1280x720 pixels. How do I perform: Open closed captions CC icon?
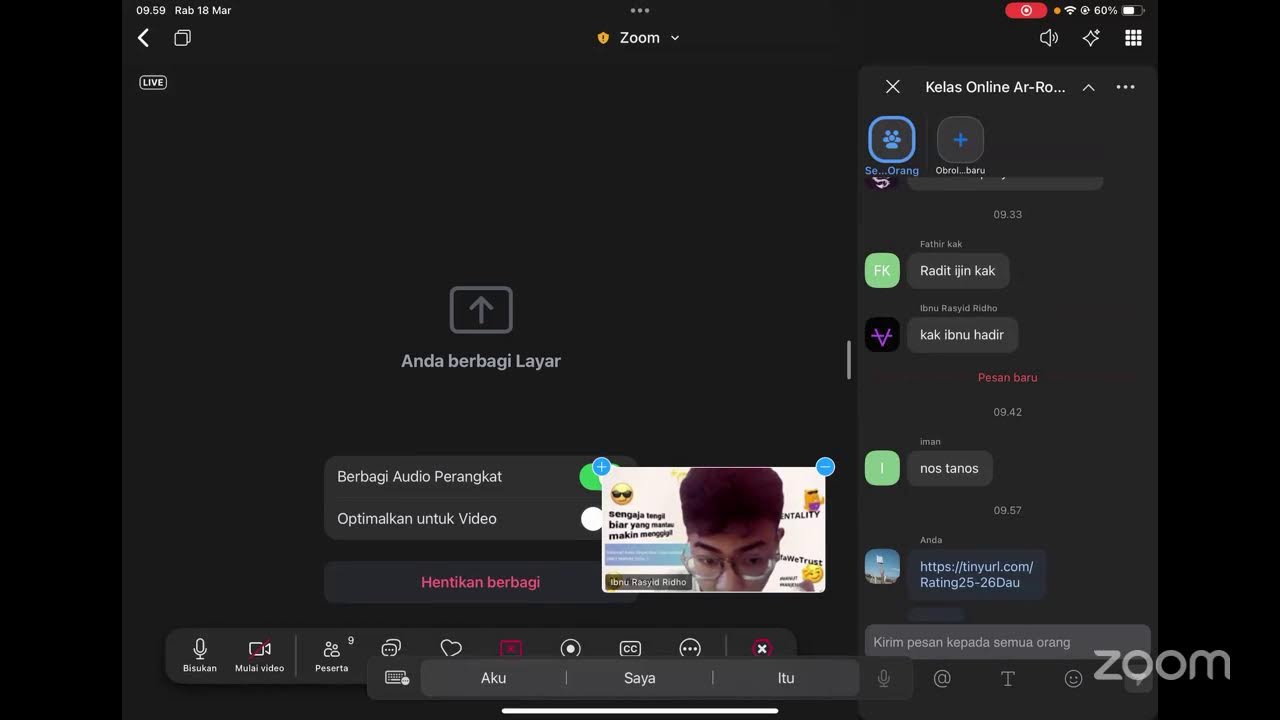pyautogui.click(x=630, y=649)
